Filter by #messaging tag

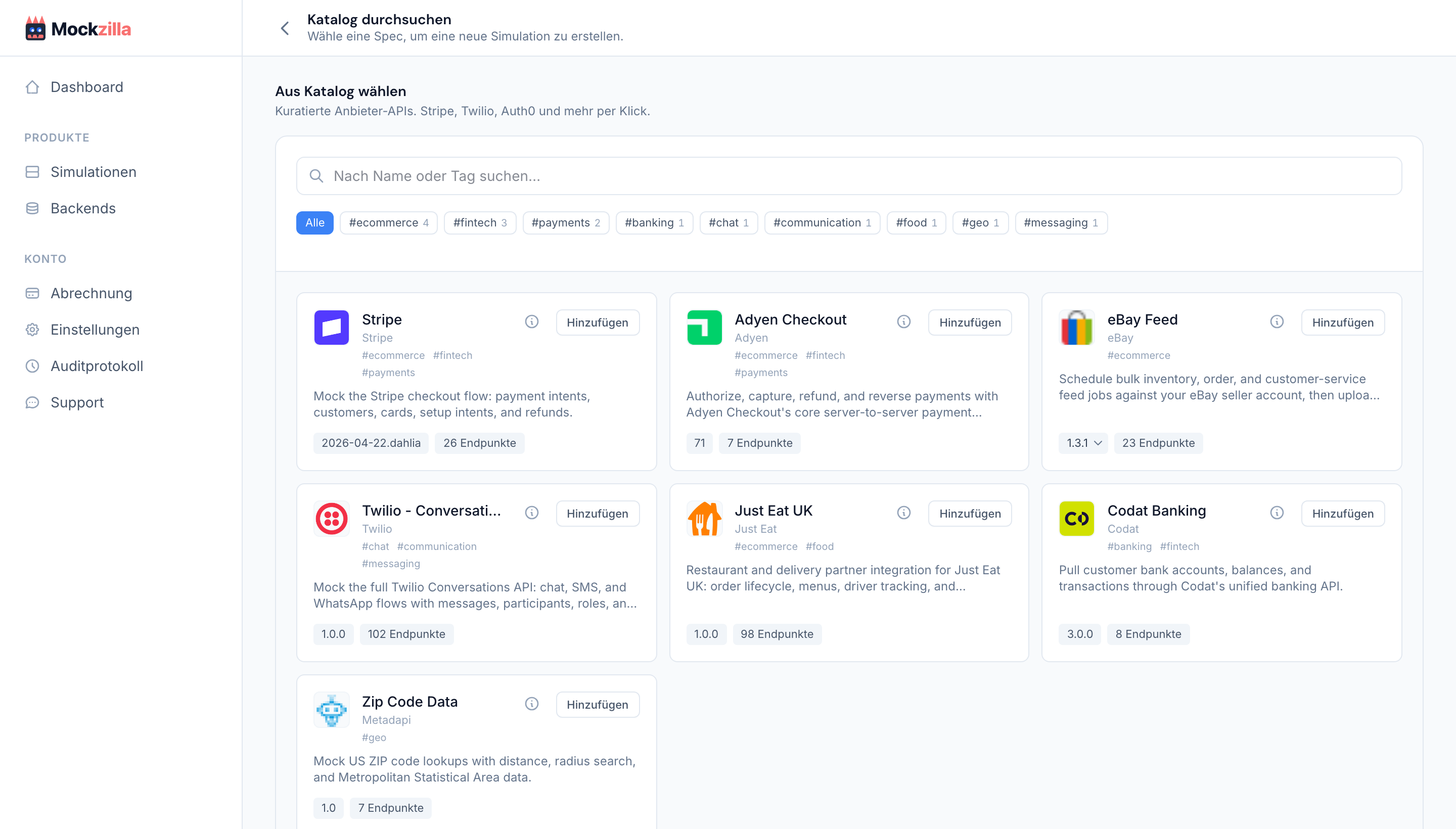pyautogui.click(x=1061, y=222)
